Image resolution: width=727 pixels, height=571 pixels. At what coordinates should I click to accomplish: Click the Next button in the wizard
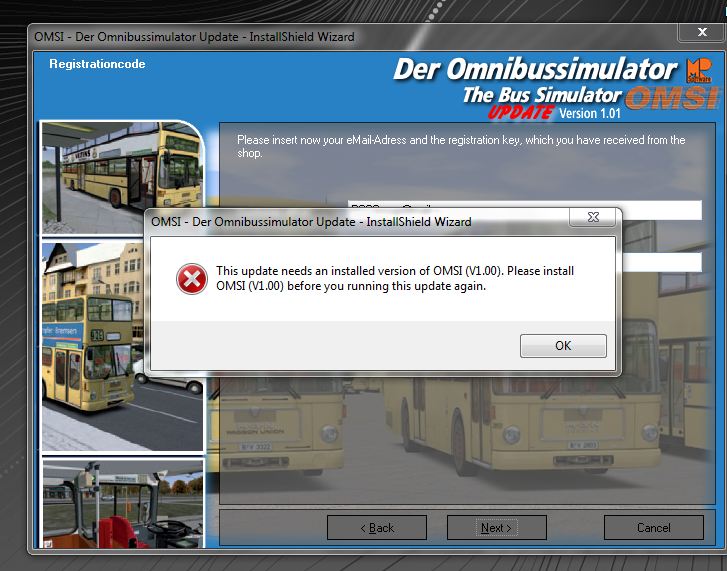click(497, 527)
